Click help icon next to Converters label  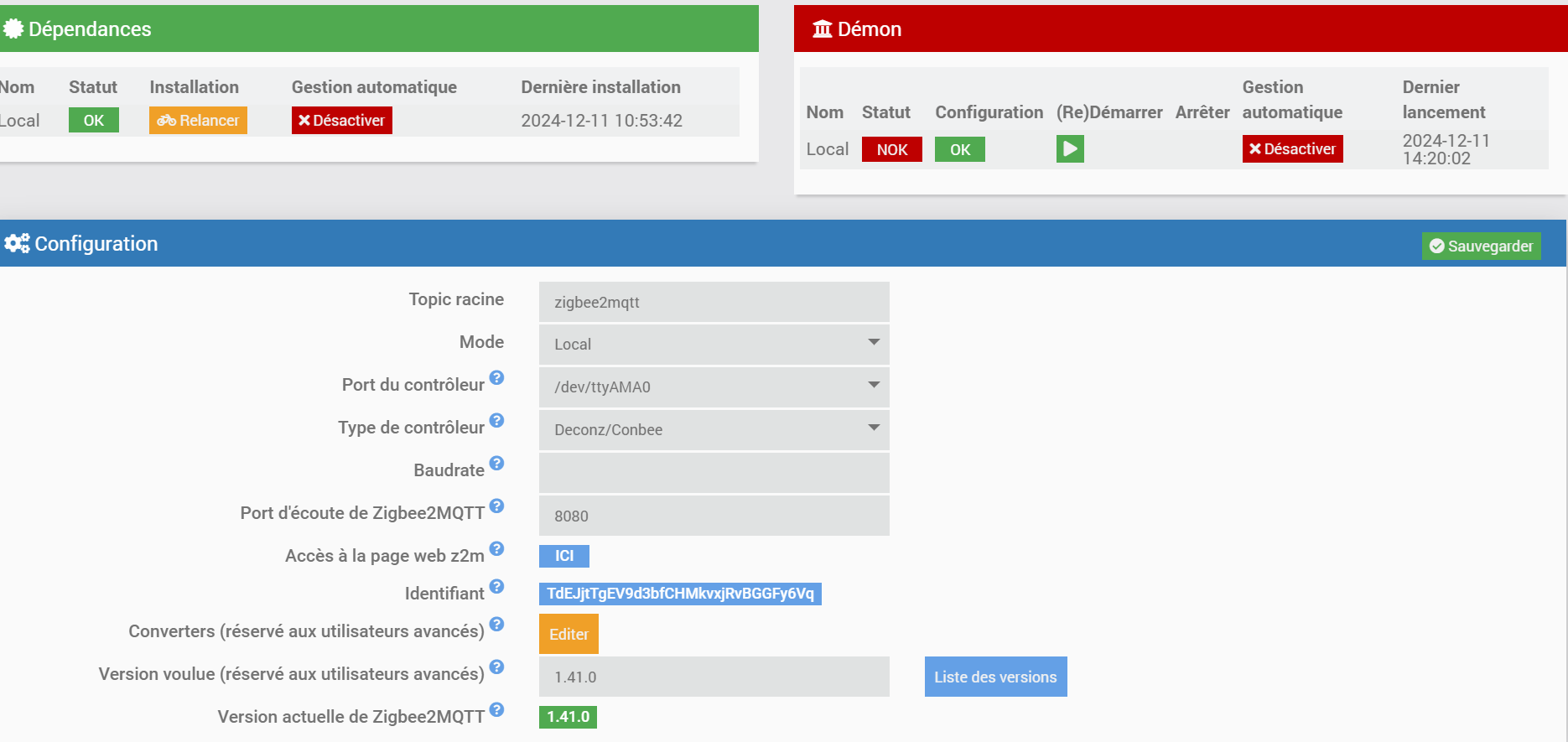[496, 625]
